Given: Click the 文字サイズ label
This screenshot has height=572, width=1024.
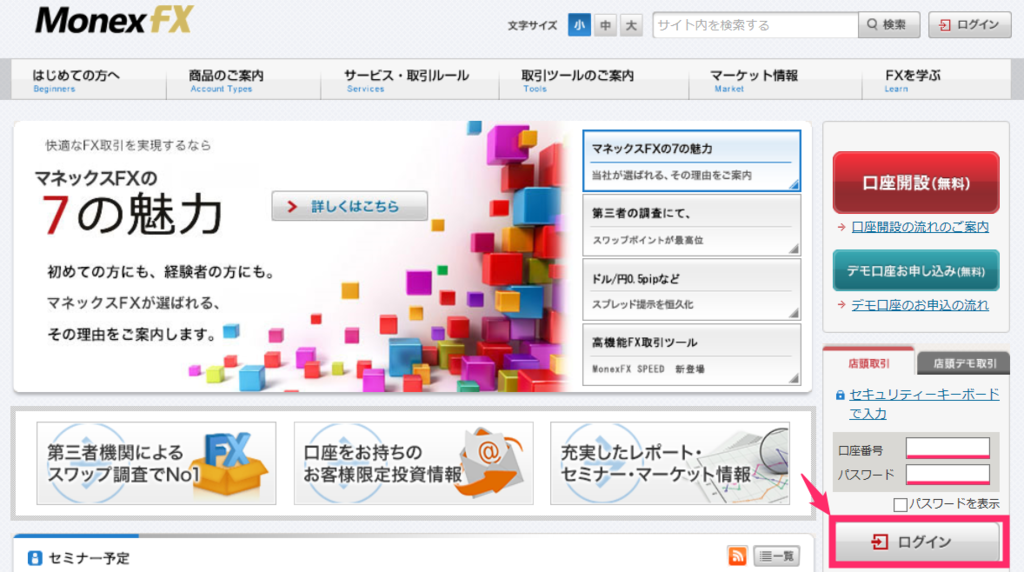Looking at the screenshot, I should click(532, 25).
